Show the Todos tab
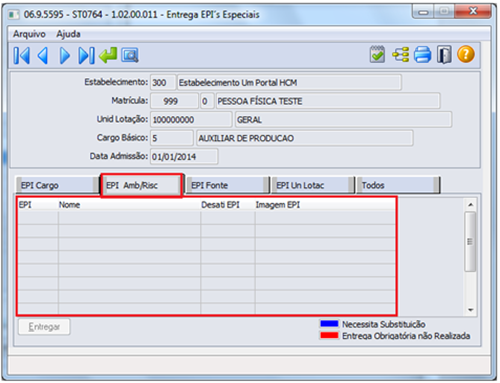This screenshot has height=383, width=500. click(x=398, y=185)
